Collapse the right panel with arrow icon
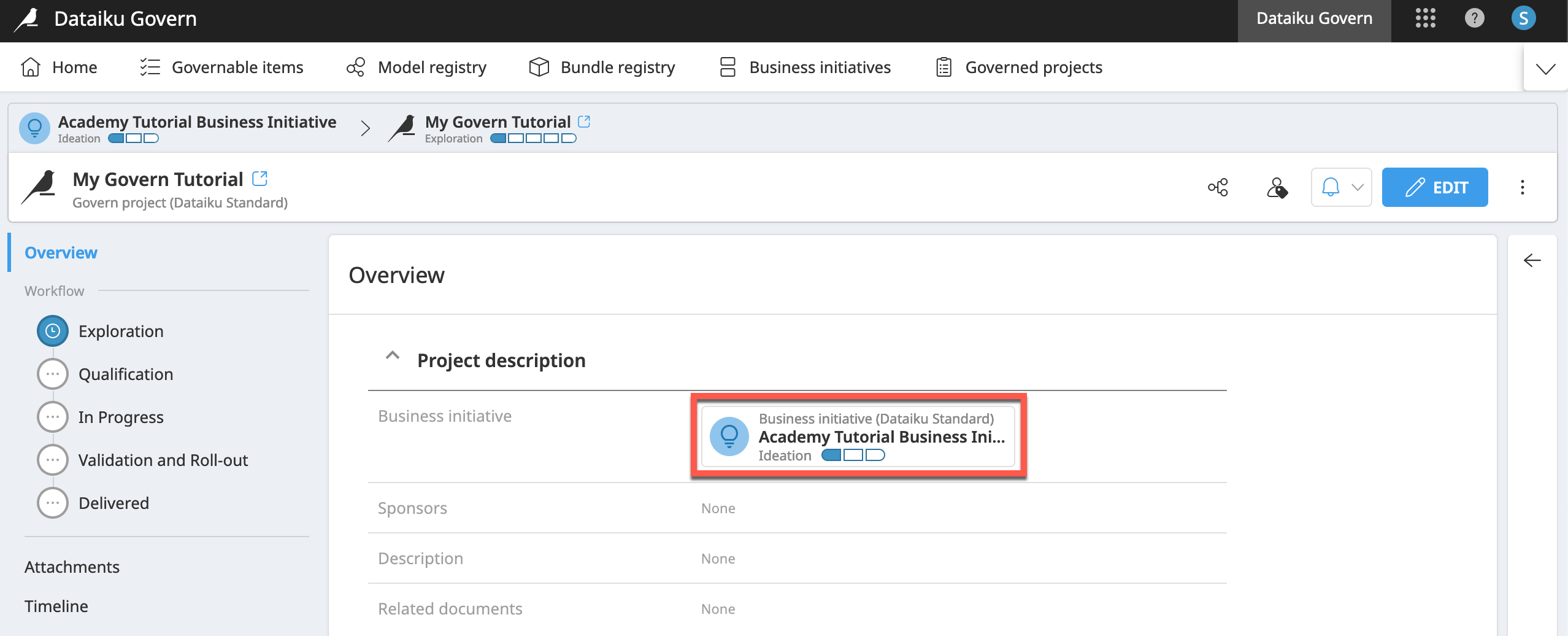Screen dimensions: 1568x636 coord(1532,260)
